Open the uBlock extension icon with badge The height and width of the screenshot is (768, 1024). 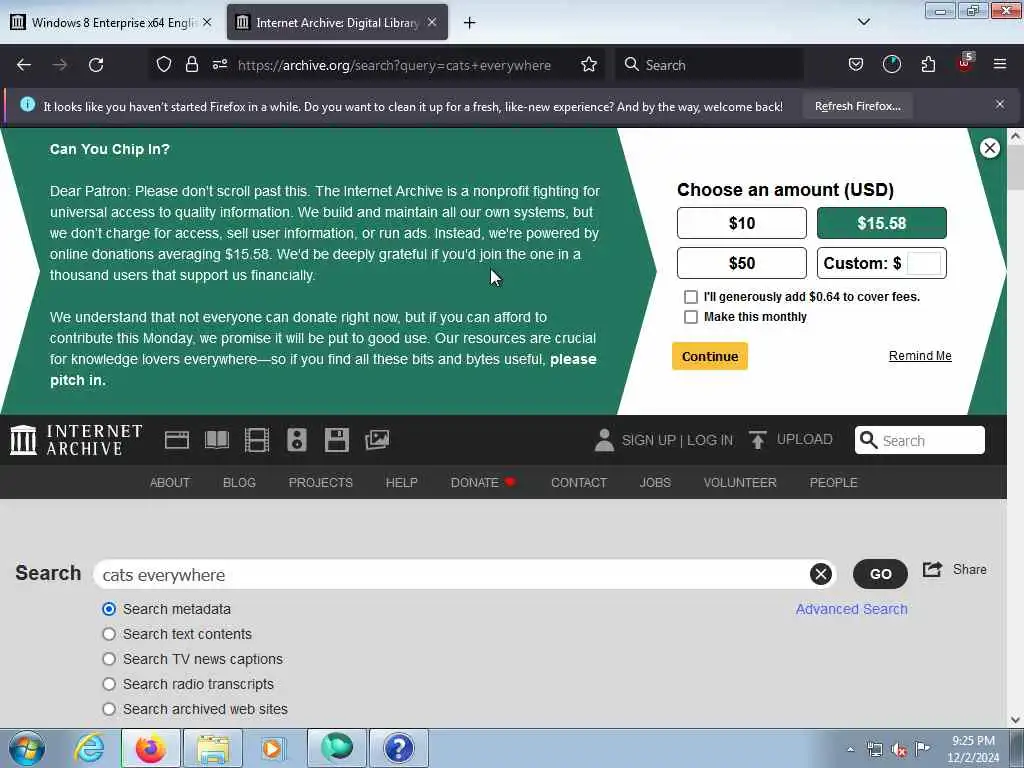coord(965,63)
